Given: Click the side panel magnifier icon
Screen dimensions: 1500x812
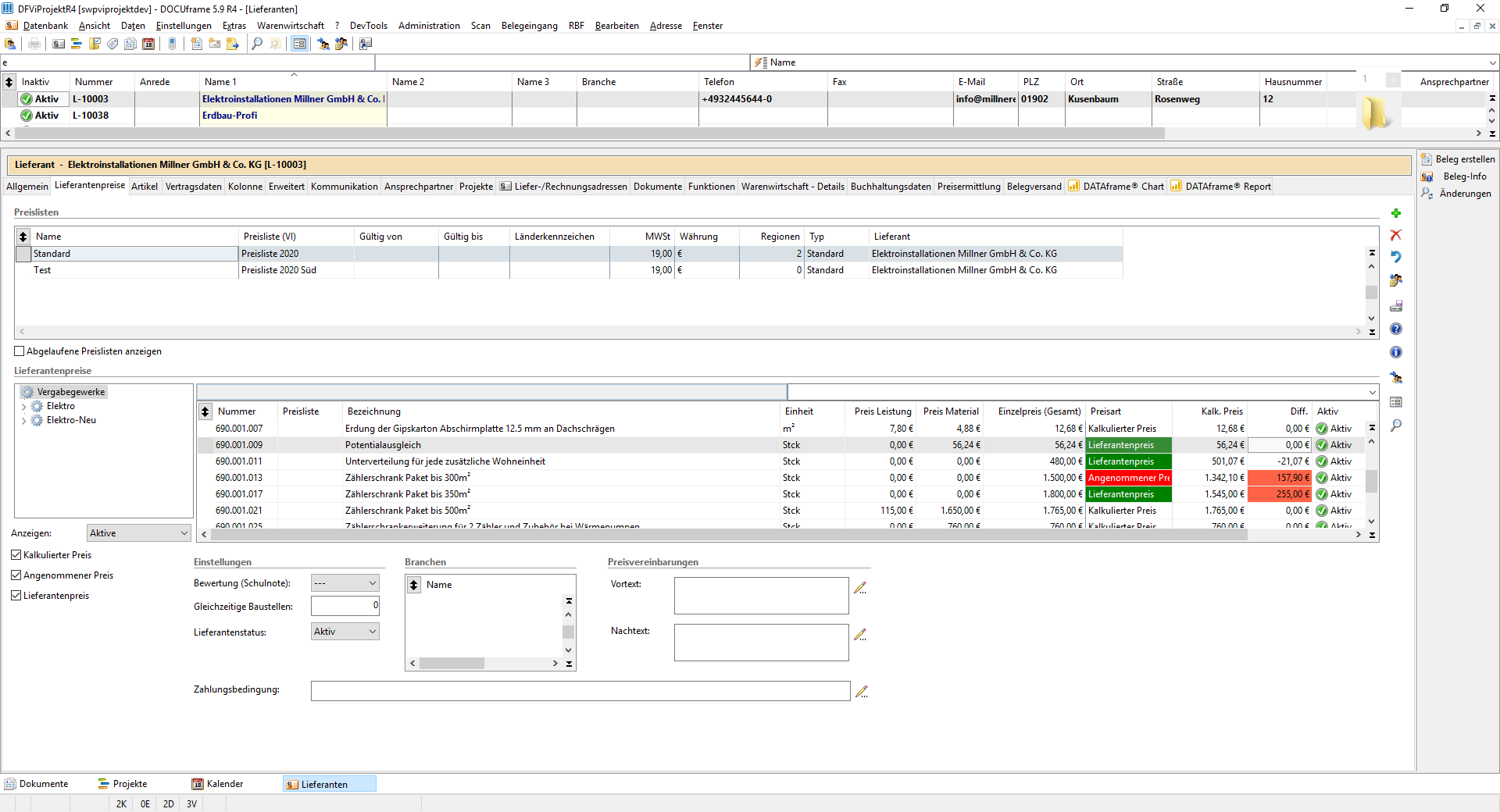Looking at the screenshot, I should pos(1396,426).
